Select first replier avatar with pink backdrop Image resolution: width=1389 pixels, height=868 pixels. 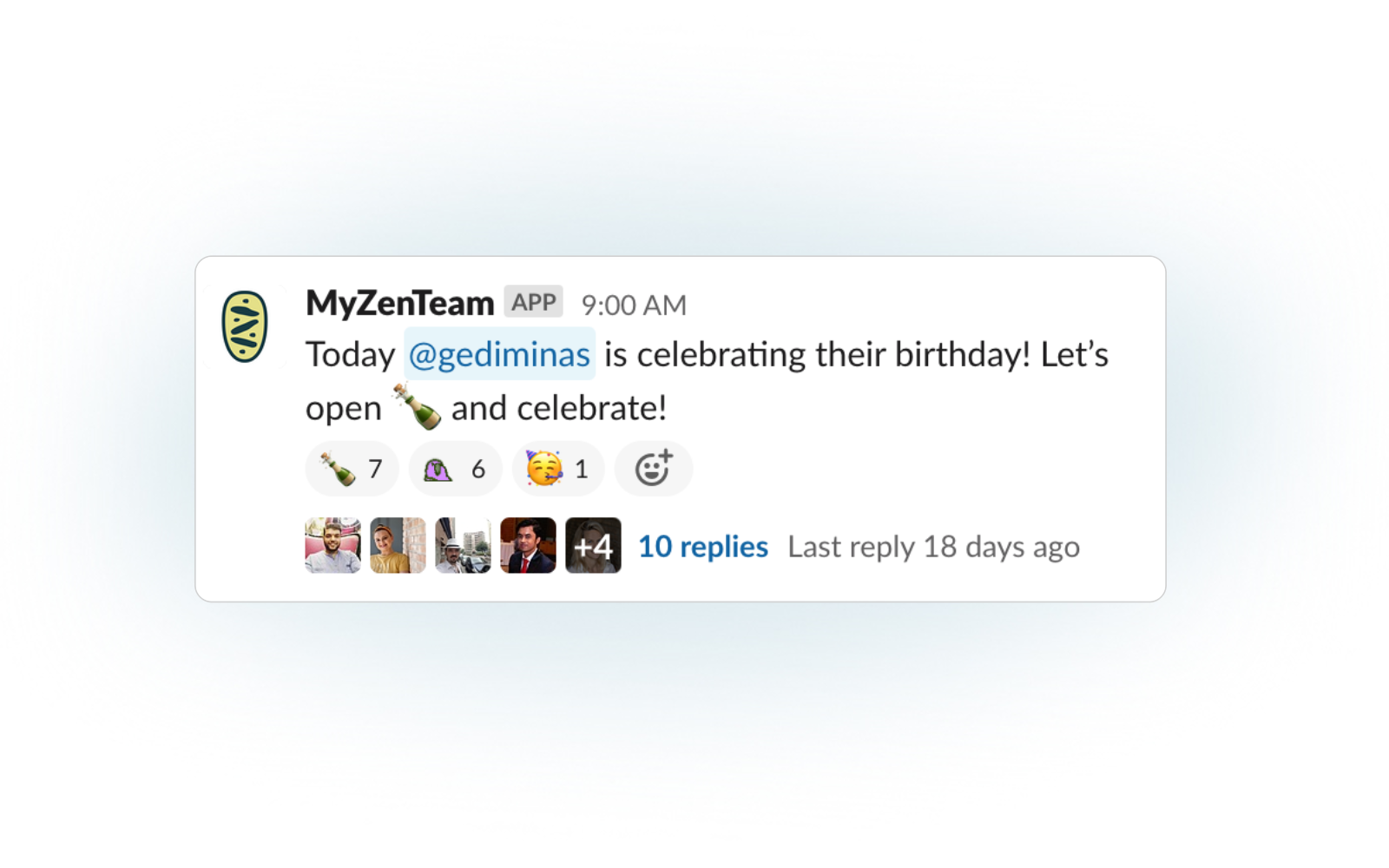coord(332,545)
